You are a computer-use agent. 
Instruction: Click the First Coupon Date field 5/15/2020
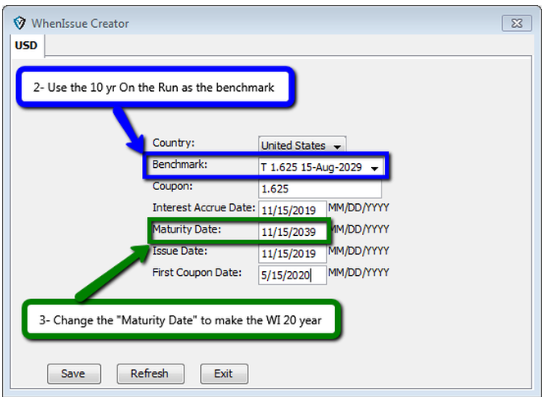coord(292,275)
